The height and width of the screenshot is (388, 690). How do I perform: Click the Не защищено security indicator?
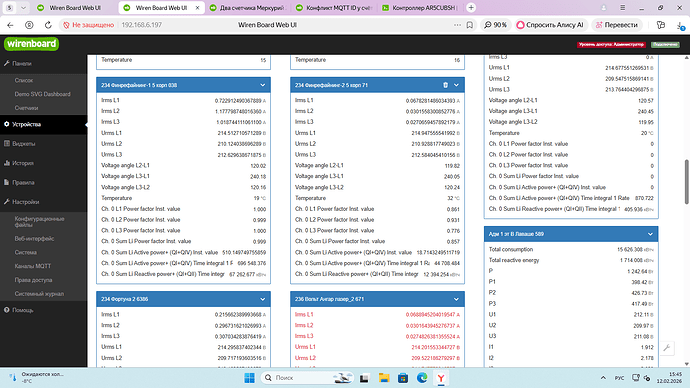88,25
